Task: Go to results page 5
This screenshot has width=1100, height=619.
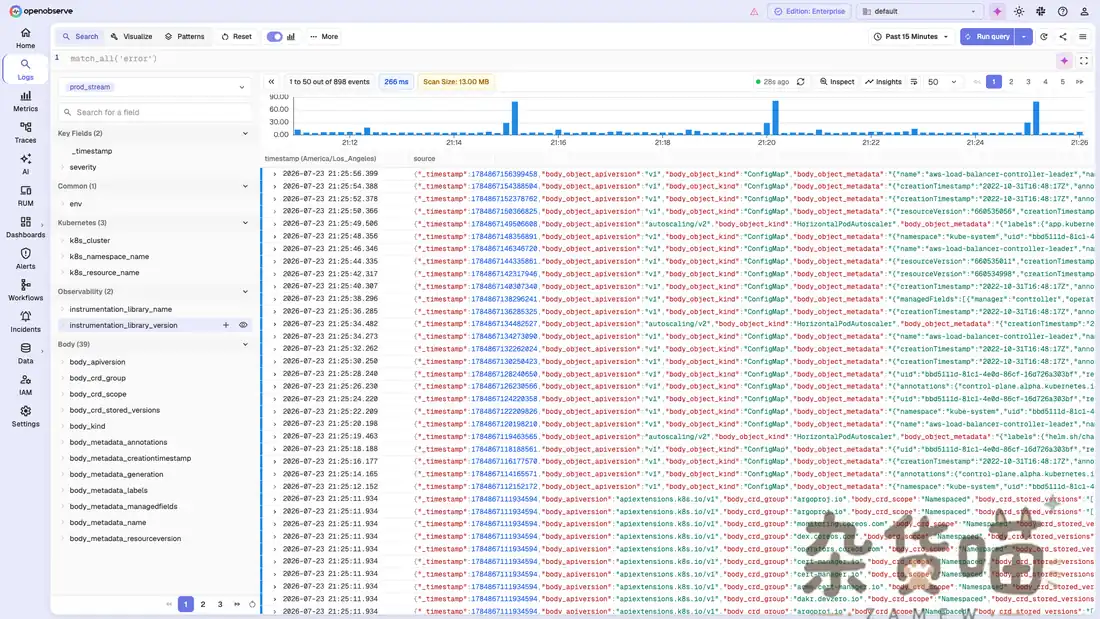Action: click(x=1062, y=82)
